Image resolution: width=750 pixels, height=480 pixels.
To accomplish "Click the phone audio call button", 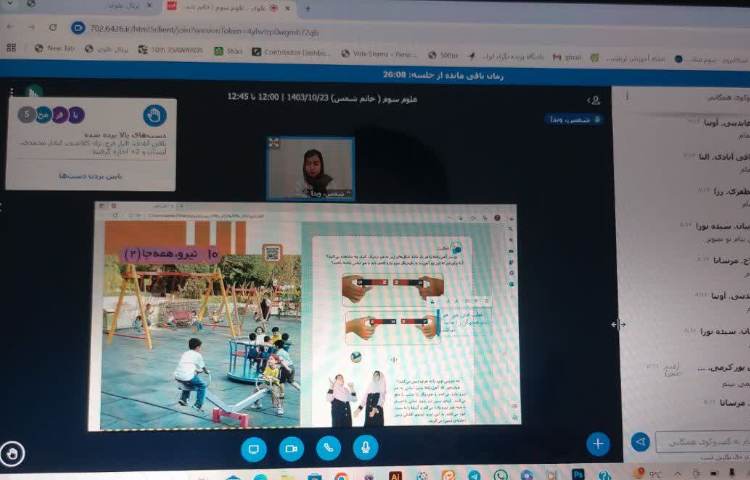I will [x=328, y=449].
